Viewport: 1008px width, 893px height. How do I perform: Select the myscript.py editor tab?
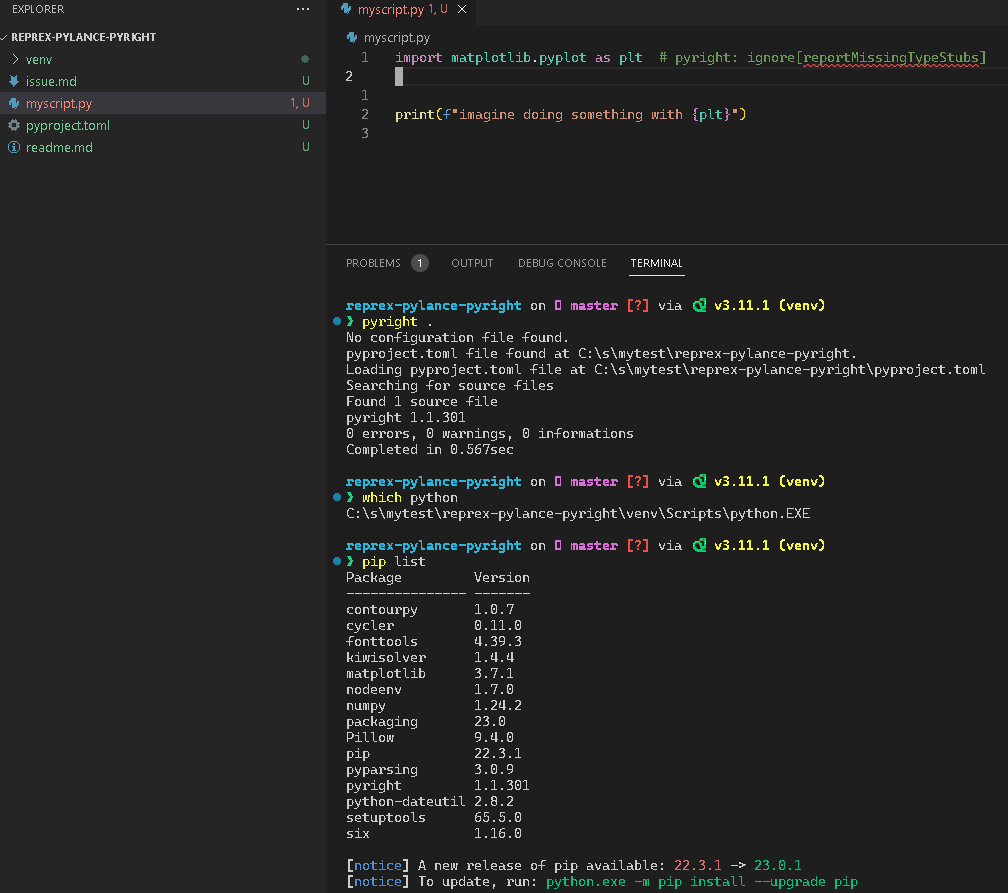coord(402,10)
